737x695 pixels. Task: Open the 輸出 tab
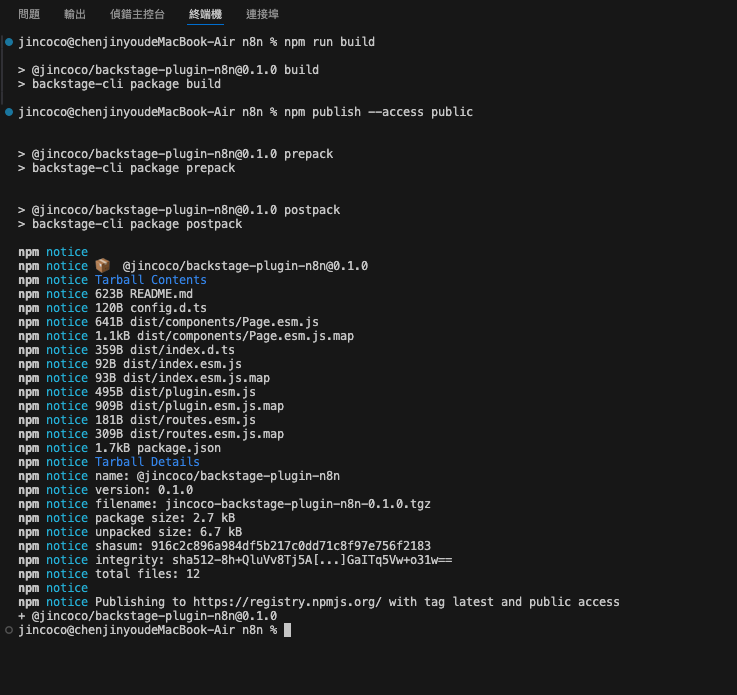(x=75, y=15)
